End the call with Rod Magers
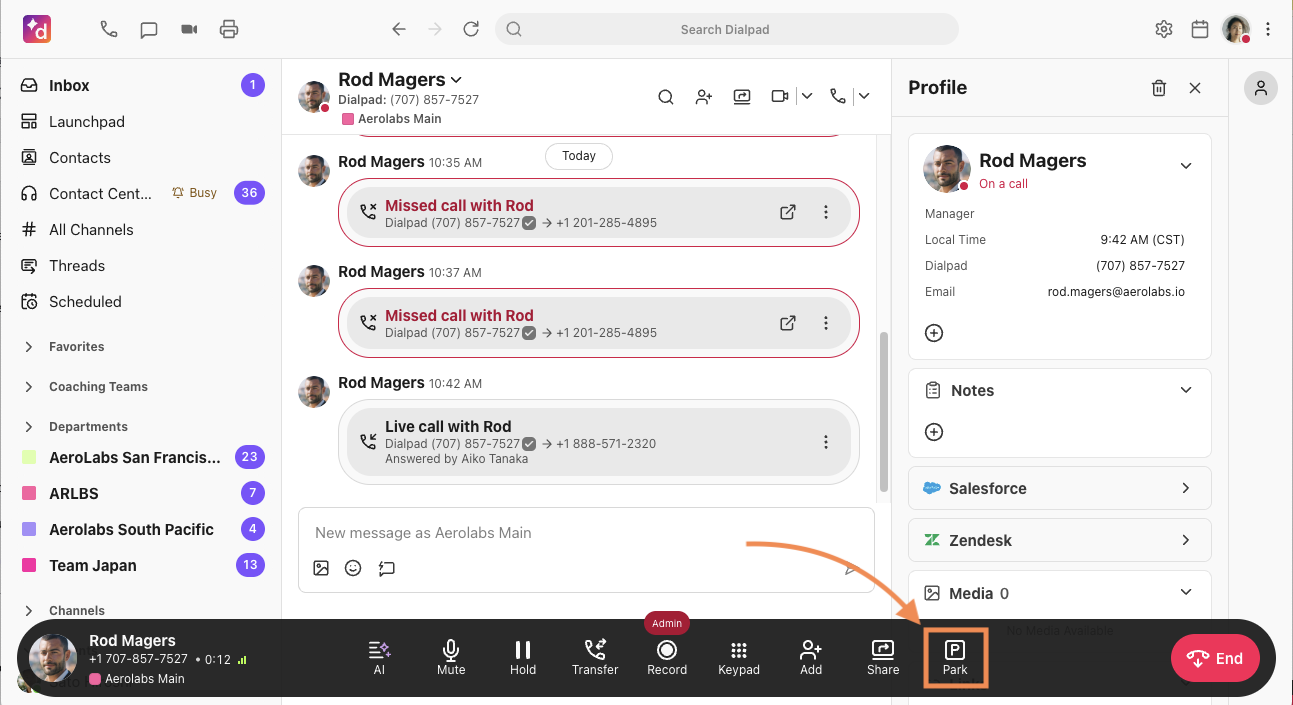The height and width of the screenshot is (705, 1293). tap(1215, 658)
